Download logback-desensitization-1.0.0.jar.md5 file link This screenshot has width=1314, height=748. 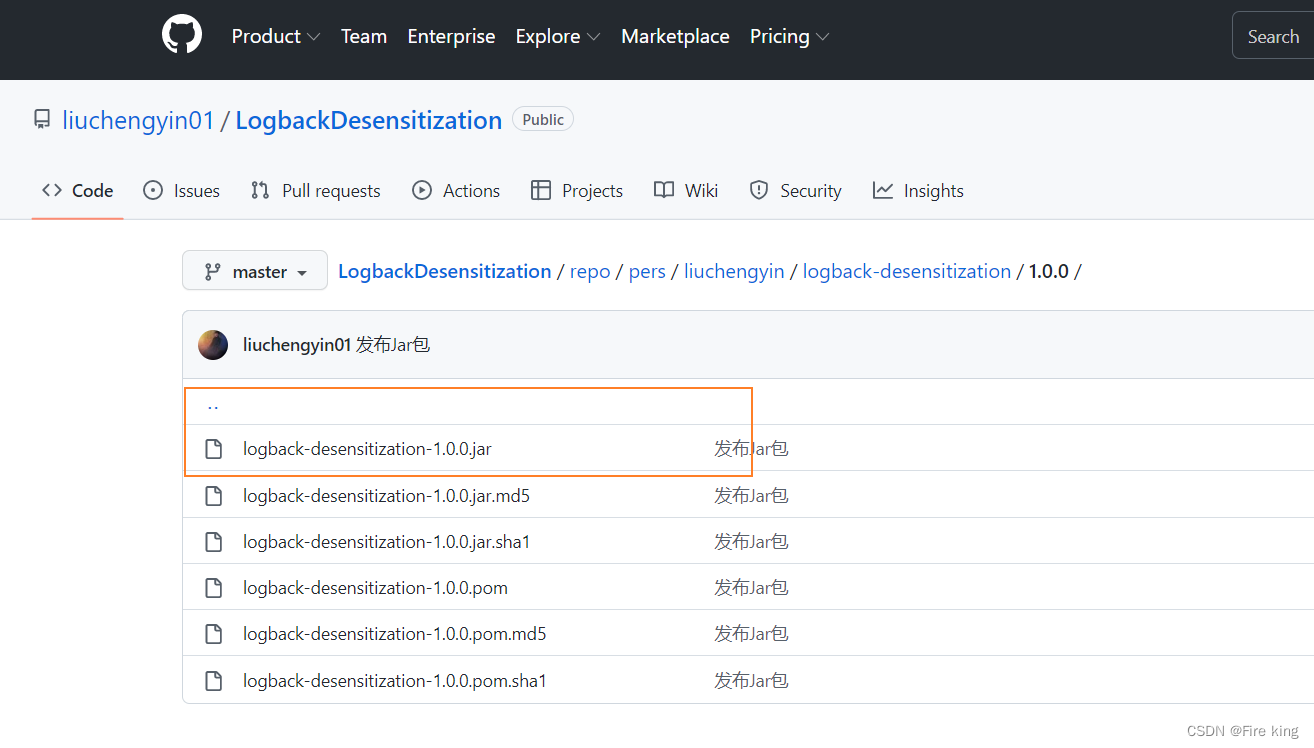(387, 495)
